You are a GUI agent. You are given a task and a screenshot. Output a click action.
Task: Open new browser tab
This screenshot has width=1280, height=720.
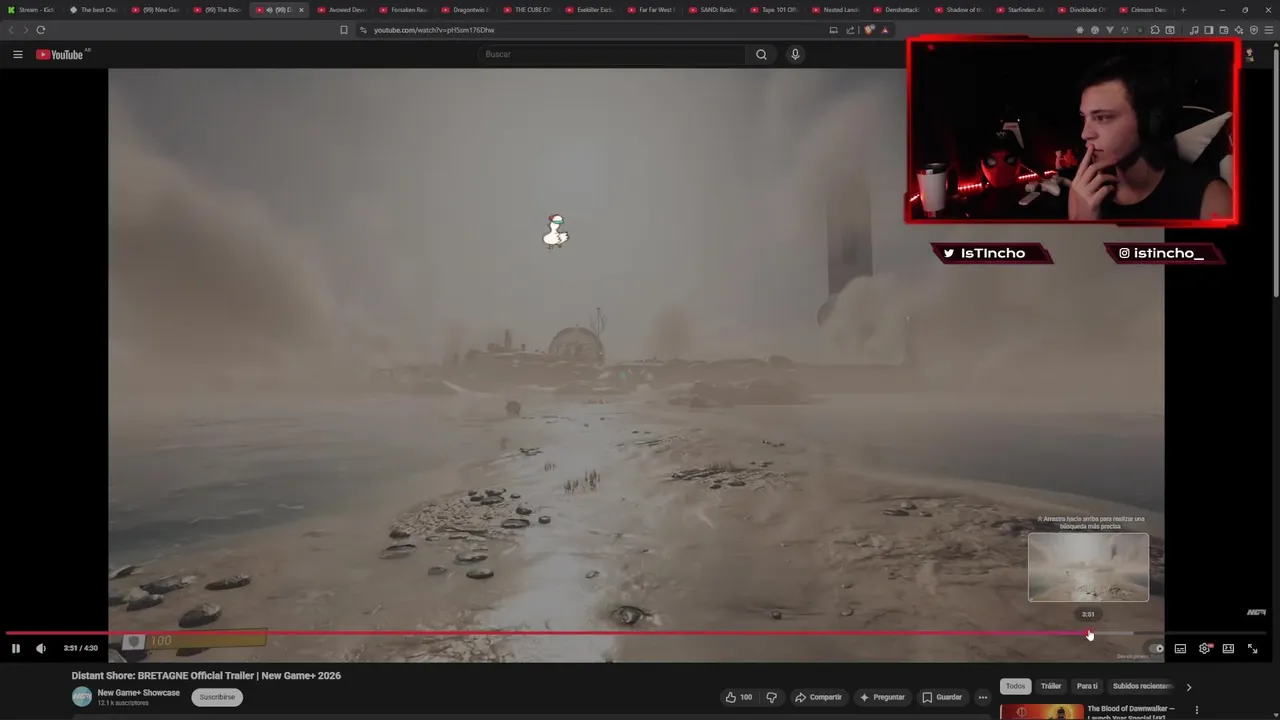coord(1183,10)
